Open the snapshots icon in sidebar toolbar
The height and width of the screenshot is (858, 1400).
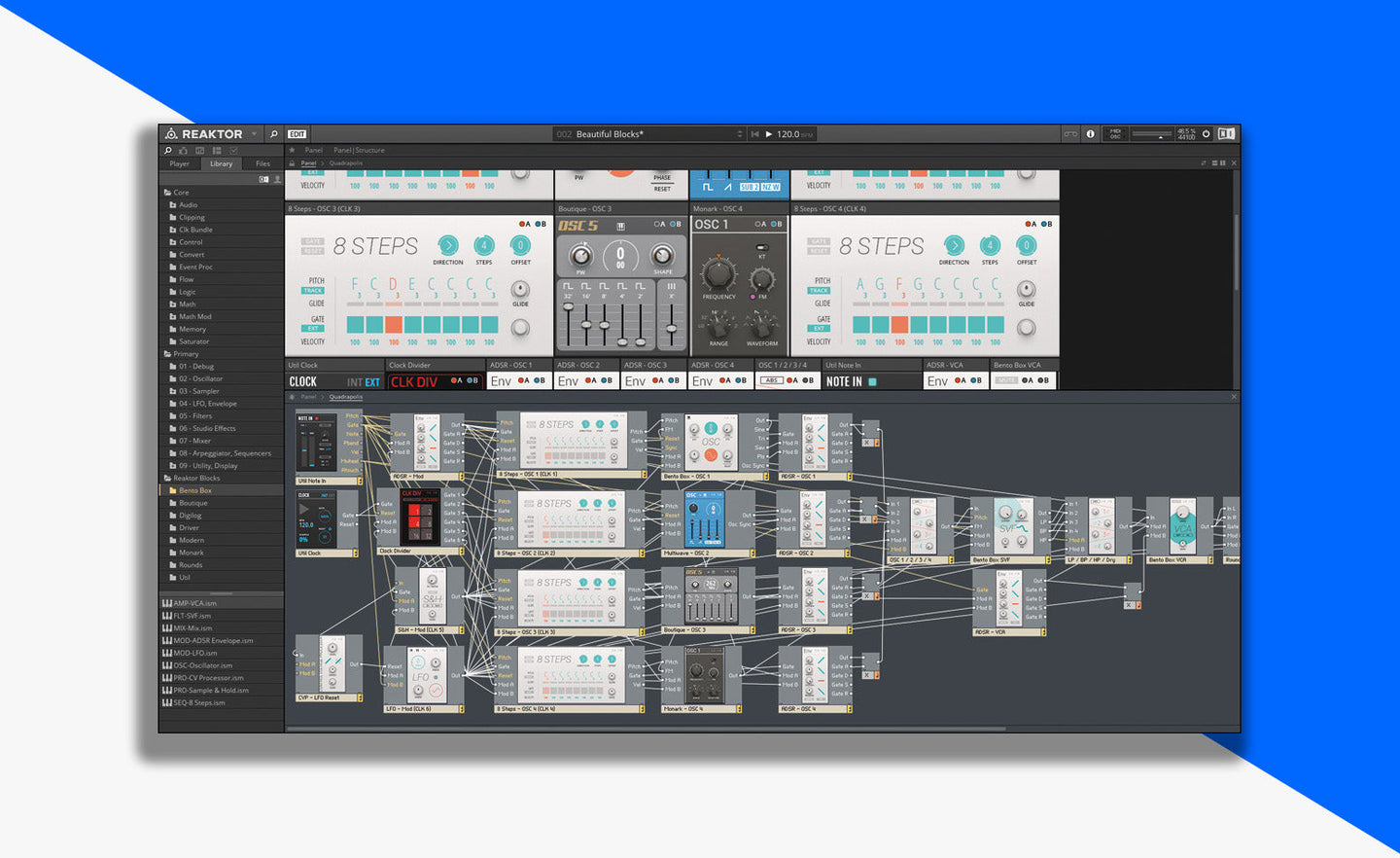pos(184,151)
